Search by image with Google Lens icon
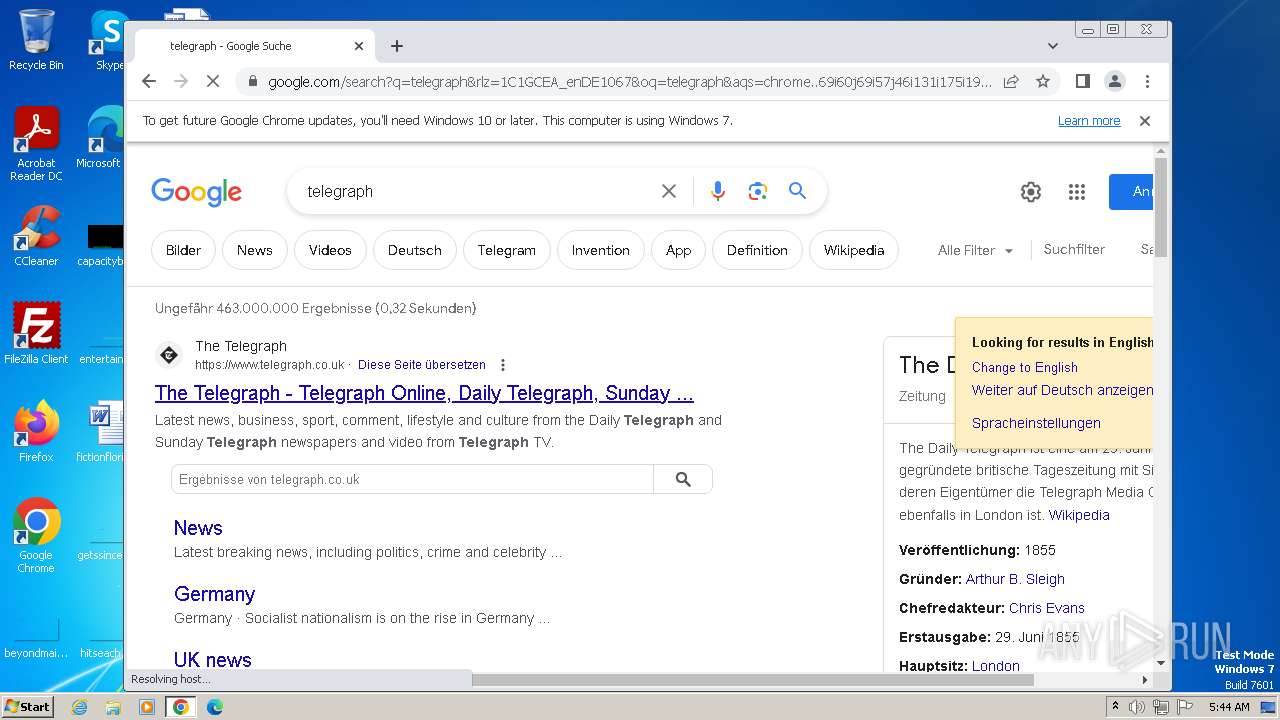This screenshot has width=1280, height=720. tap(757, 191)
